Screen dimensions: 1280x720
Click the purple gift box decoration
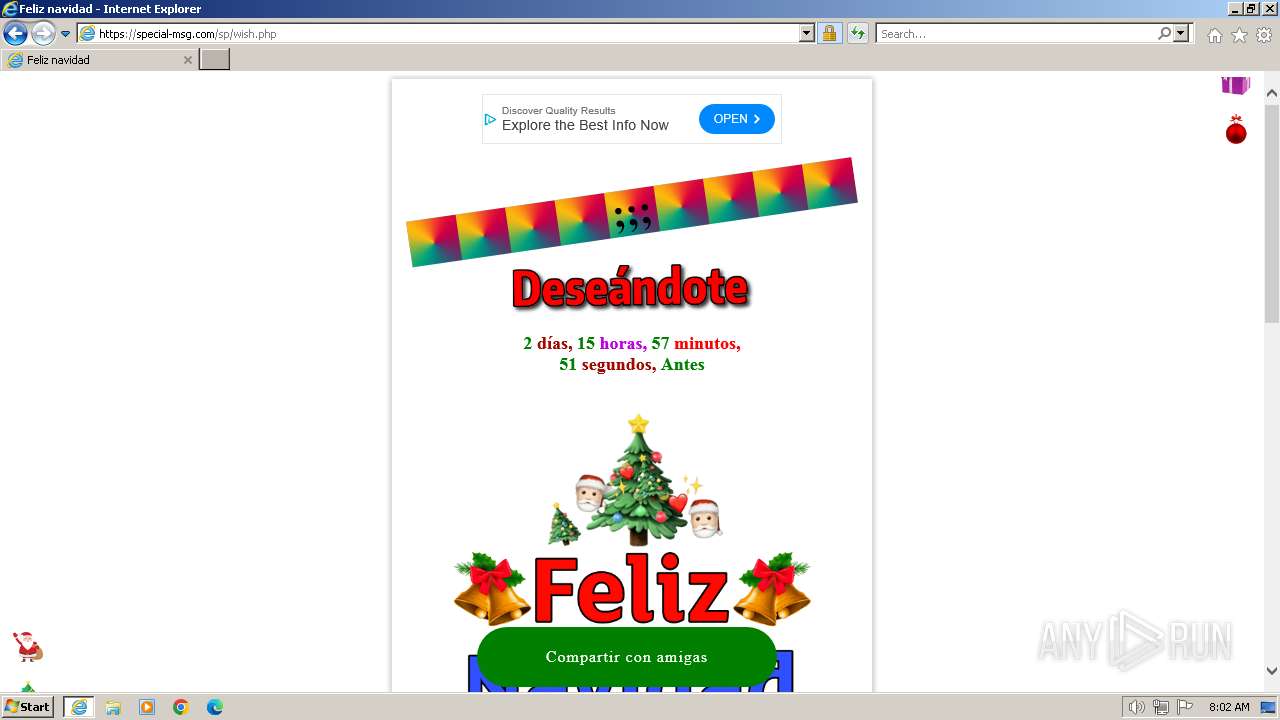point(1236,85)
